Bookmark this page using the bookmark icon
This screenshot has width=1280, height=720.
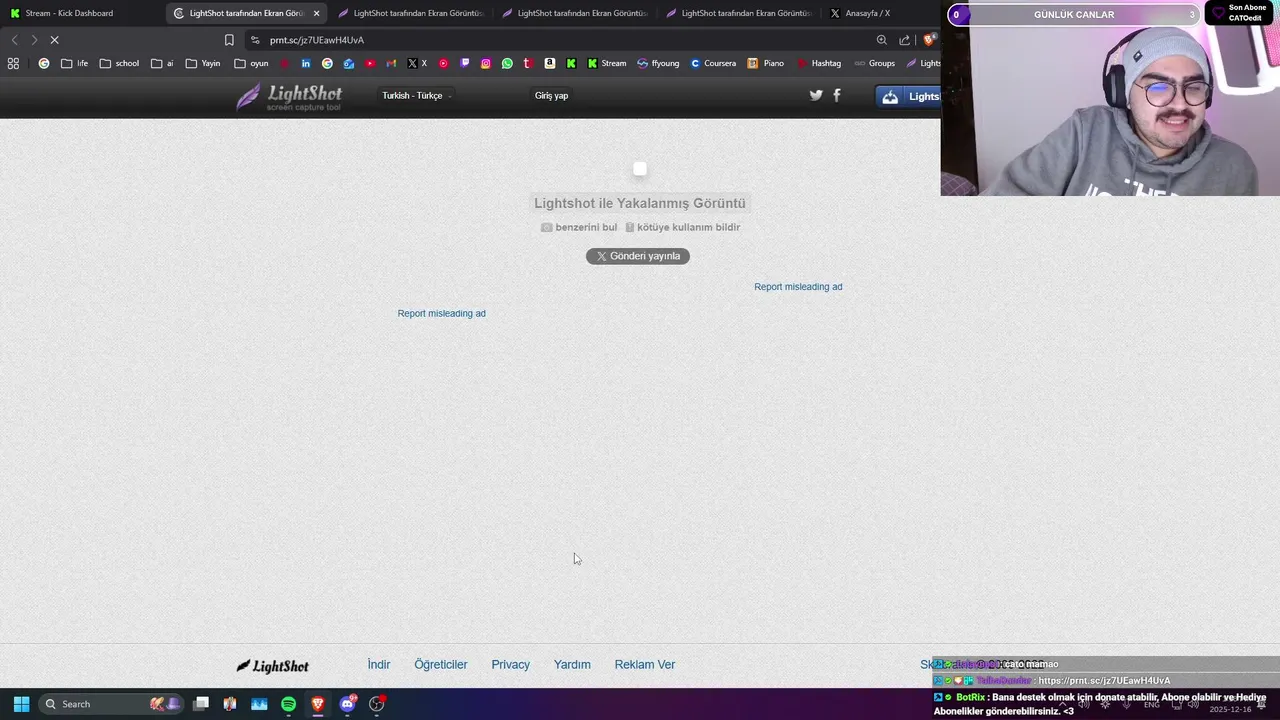[x=229, y=40]
